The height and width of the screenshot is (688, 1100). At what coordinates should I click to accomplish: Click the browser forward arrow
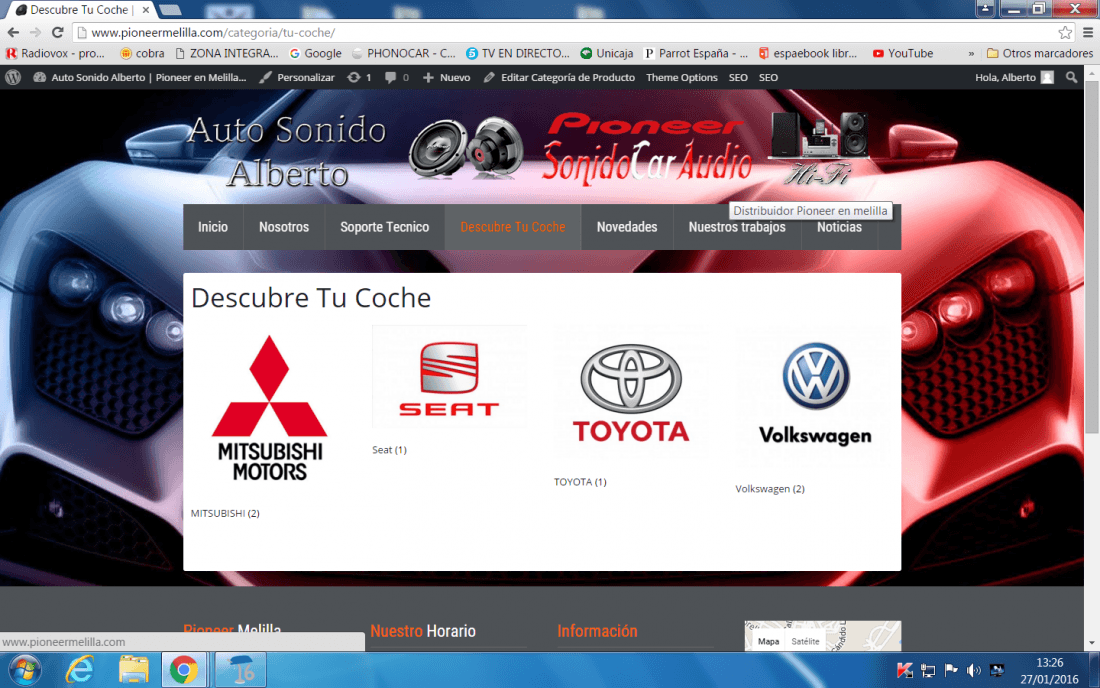[35, 32]
